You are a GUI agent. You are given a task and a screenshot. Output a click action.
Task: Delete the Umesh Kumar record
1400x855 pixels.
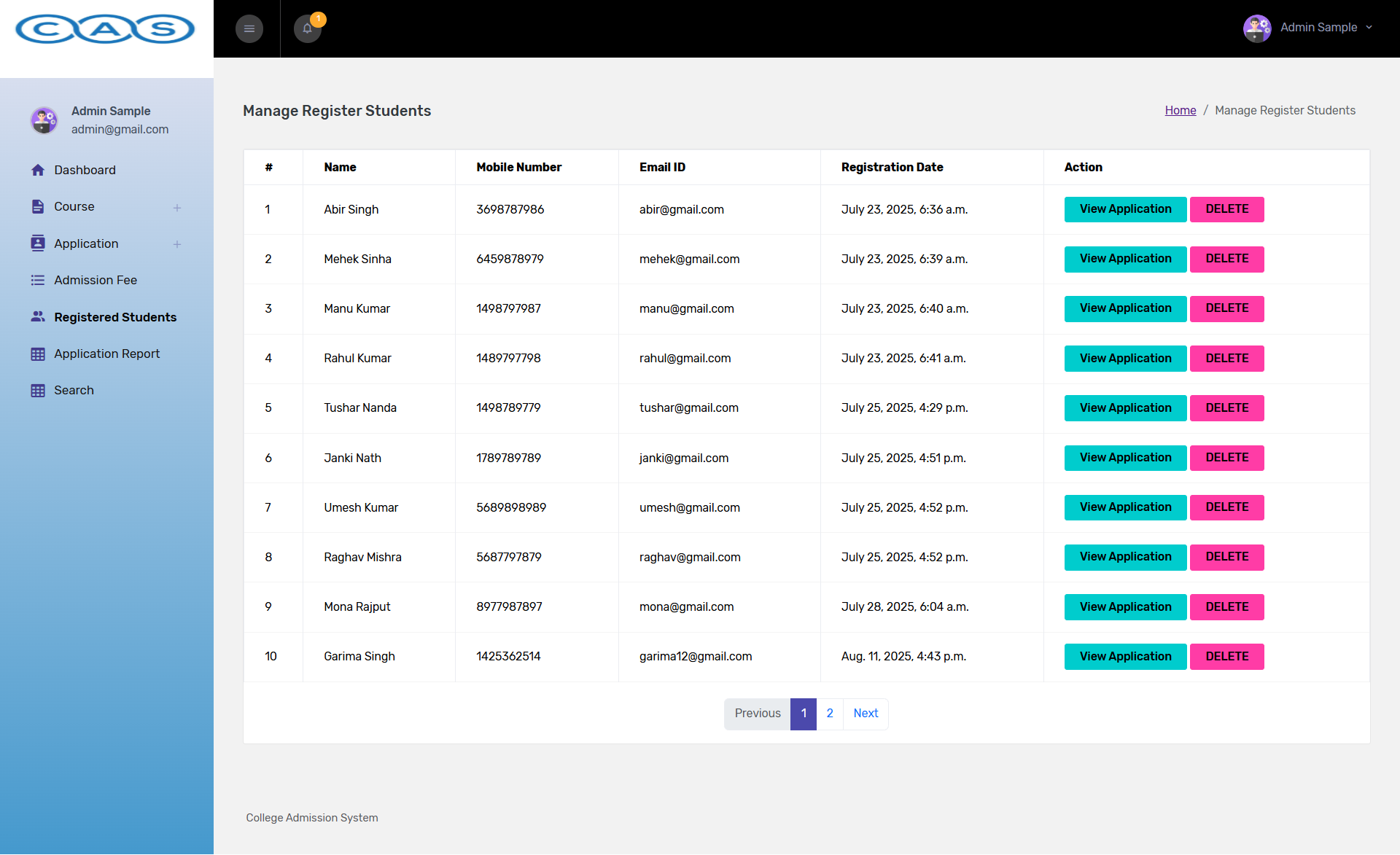tap(1226, 507)
